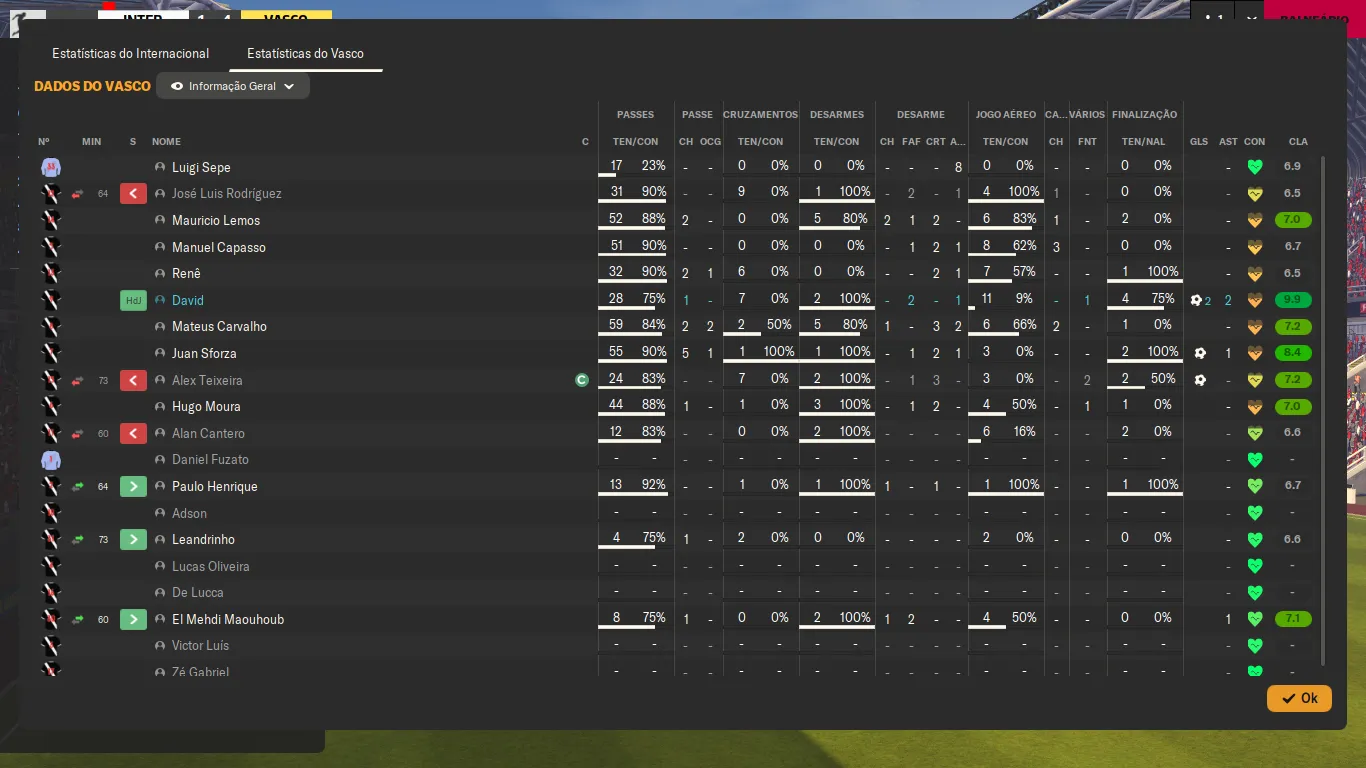Sort by the GLS goals column
Viewport: 1366px width, 768px height.
click(1199, 142)
